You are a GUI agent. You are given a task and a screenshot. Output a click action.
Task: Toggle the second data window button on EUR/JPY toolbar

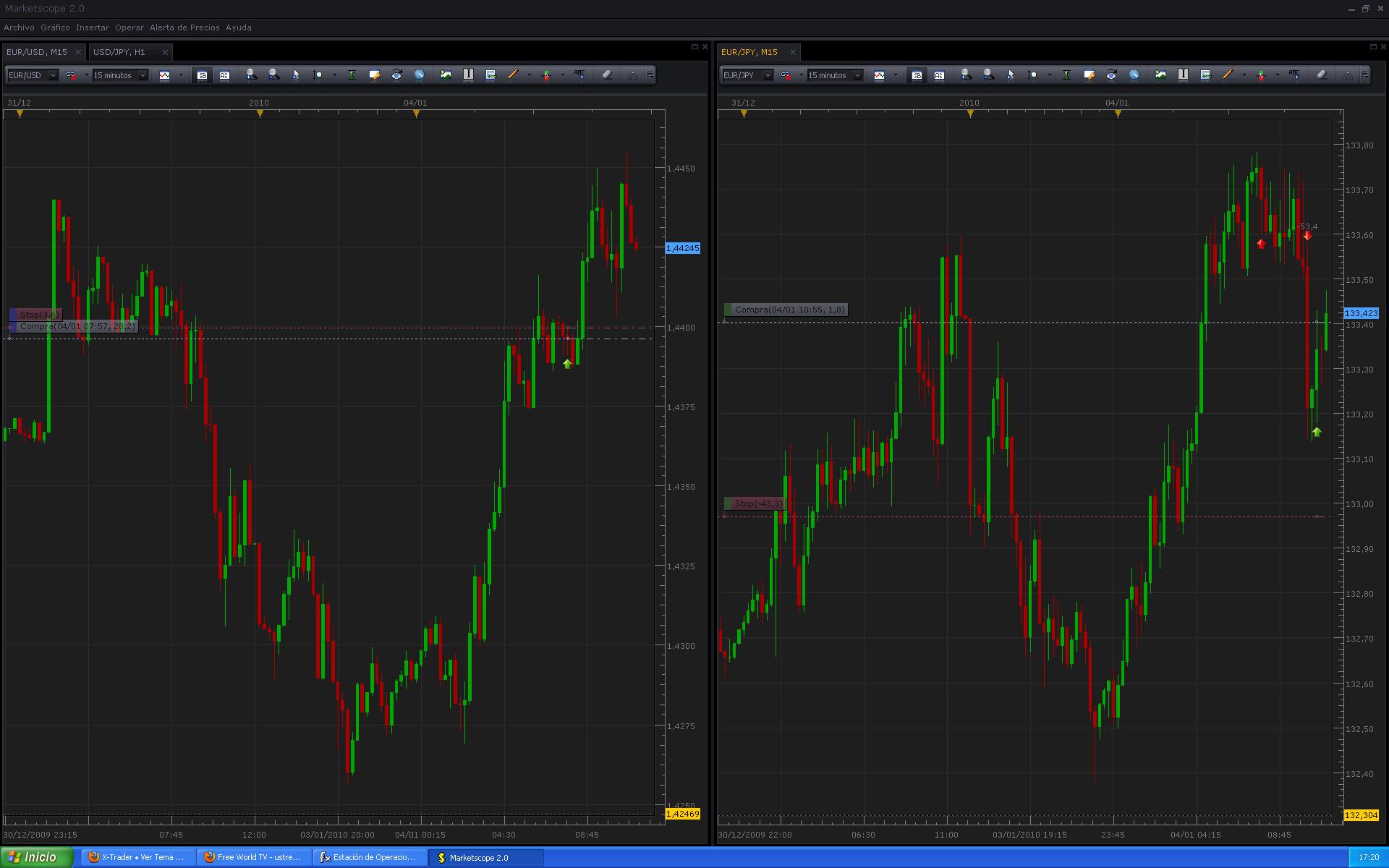(939, 75)
